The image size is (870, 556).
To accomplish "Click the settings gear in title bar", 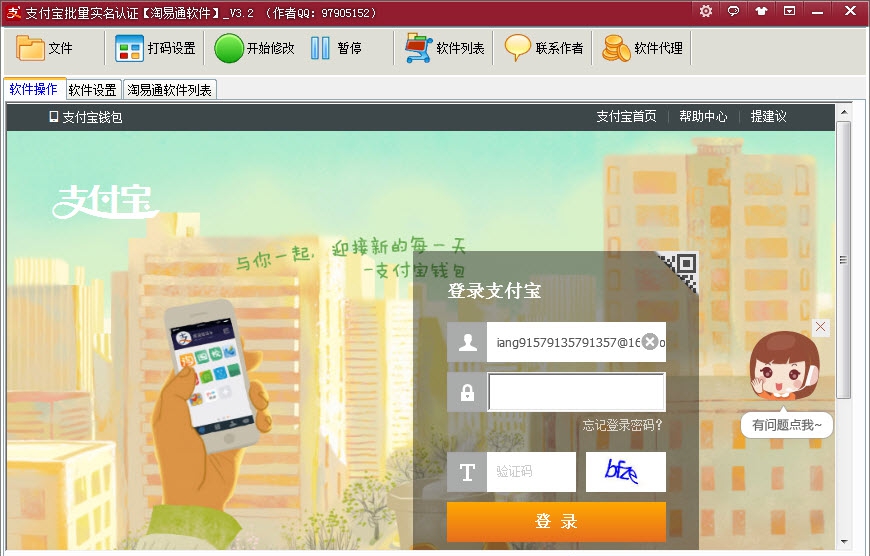I will click(706, 11).
